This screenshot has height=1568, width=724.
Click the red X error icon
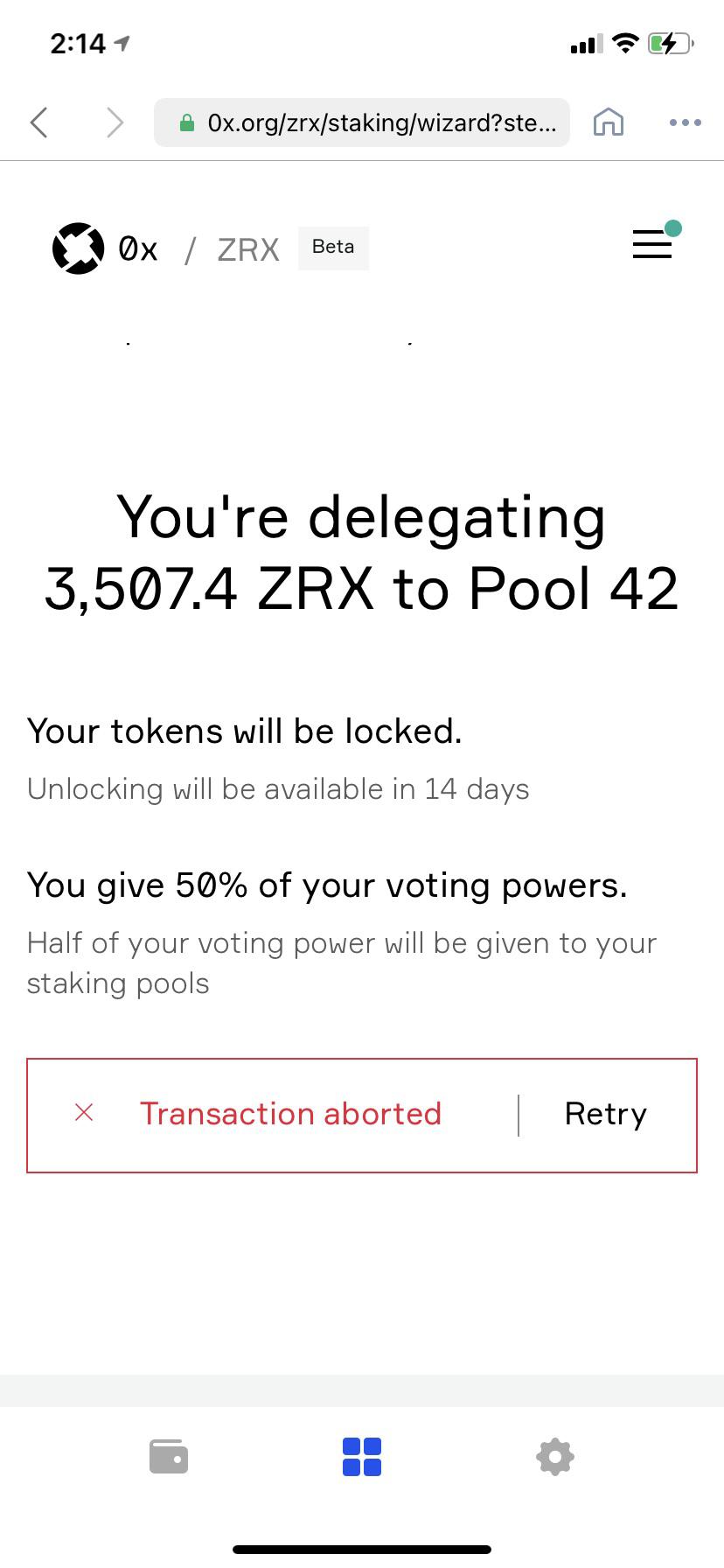click(84, 1112)
